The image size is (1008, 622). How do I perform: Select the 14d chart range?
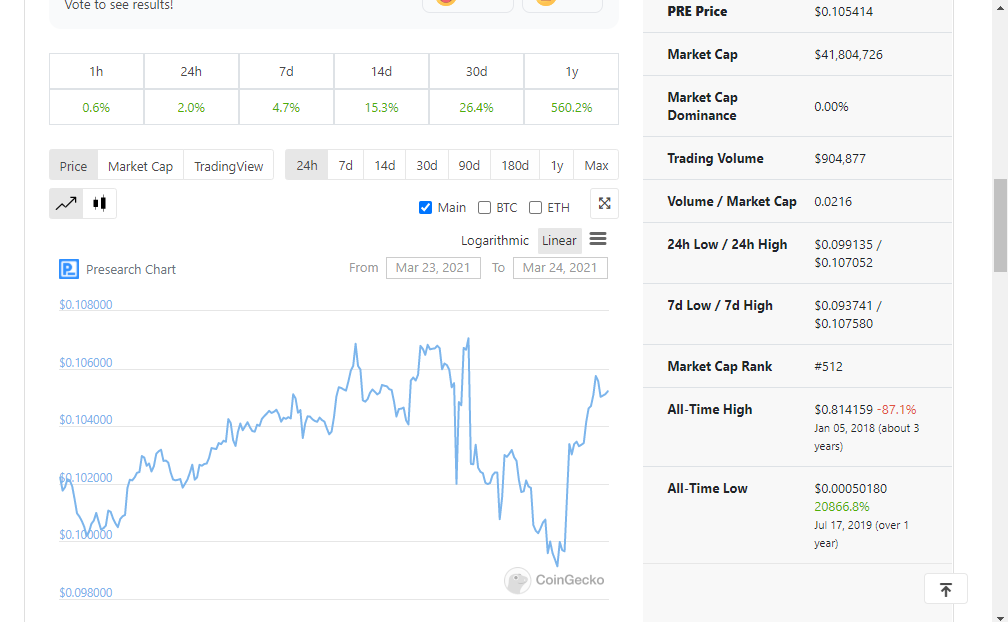(x=384, y=165)
